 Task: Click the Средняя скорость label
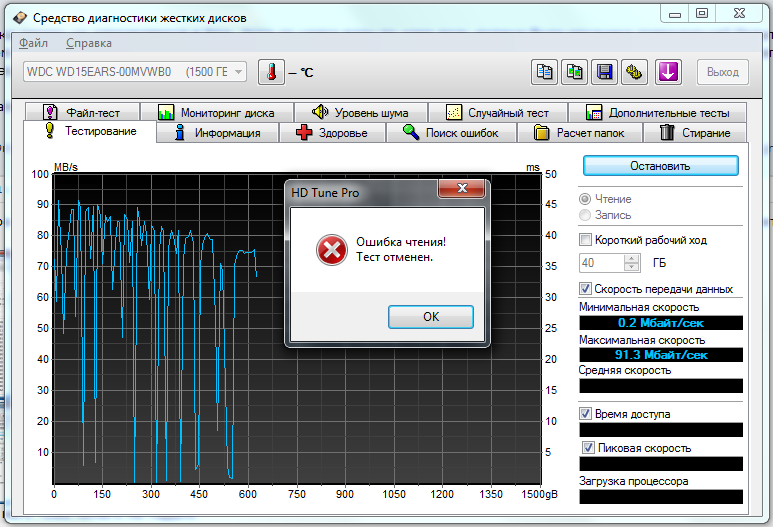click(625, 370)
